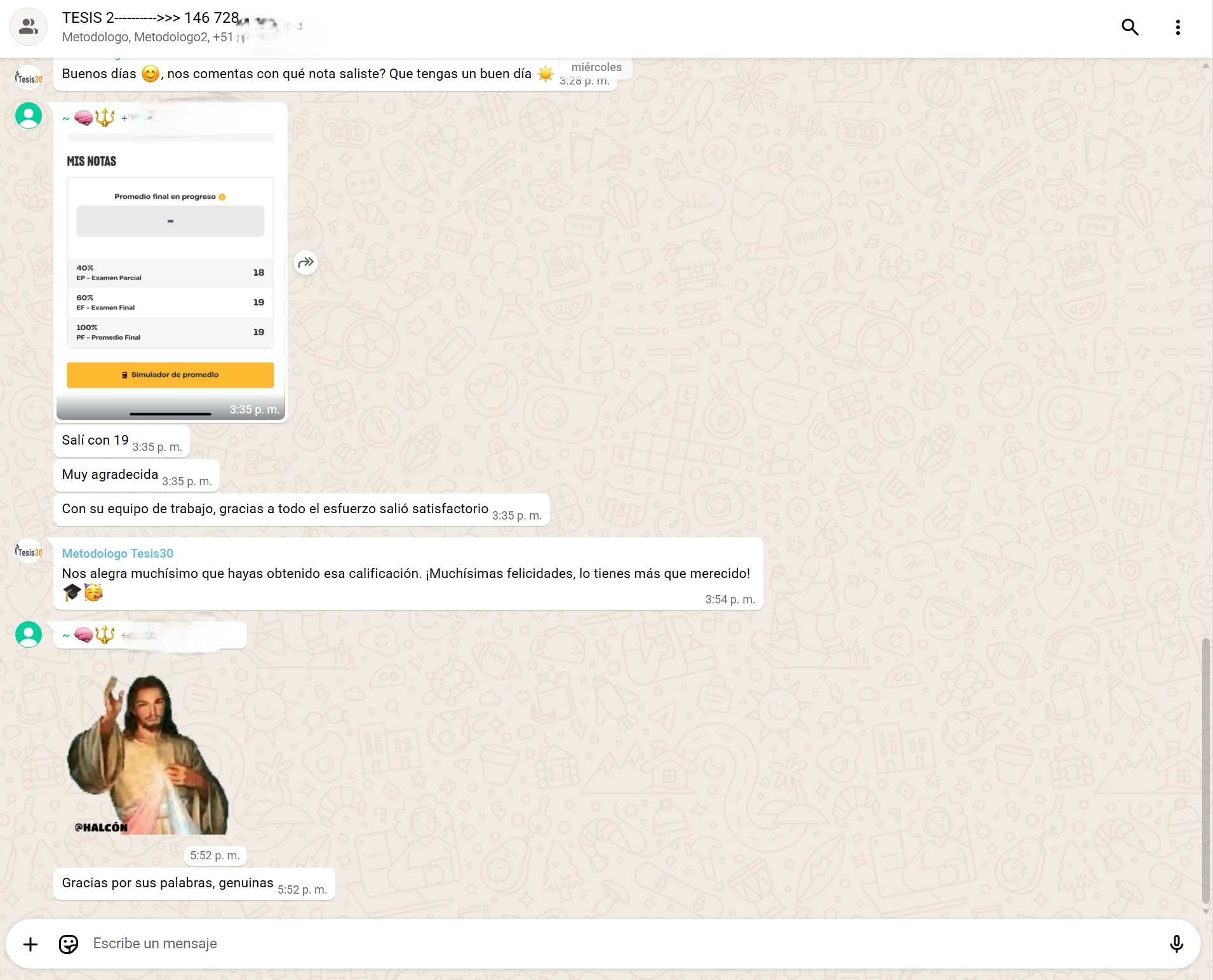Click the 'Gracias por sus palabras, genuinas' message
This screenshot has width=1213, height=980.
(194, 884)
